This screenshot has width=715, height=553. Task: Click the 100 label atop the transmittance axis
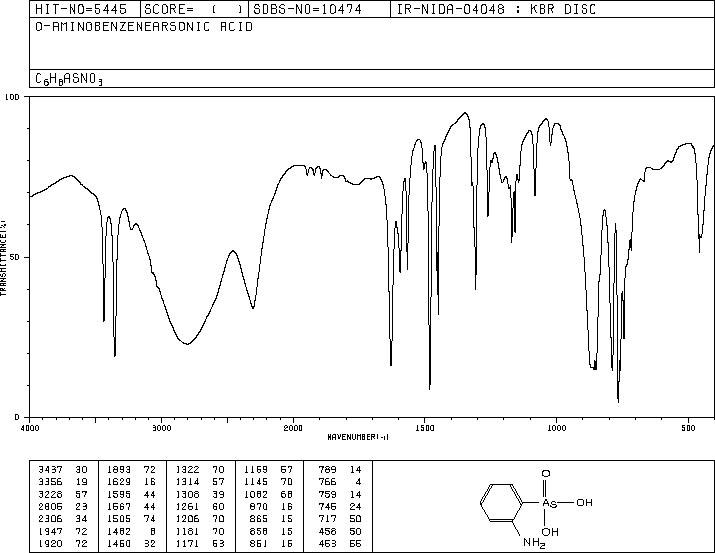pos(12,97)
